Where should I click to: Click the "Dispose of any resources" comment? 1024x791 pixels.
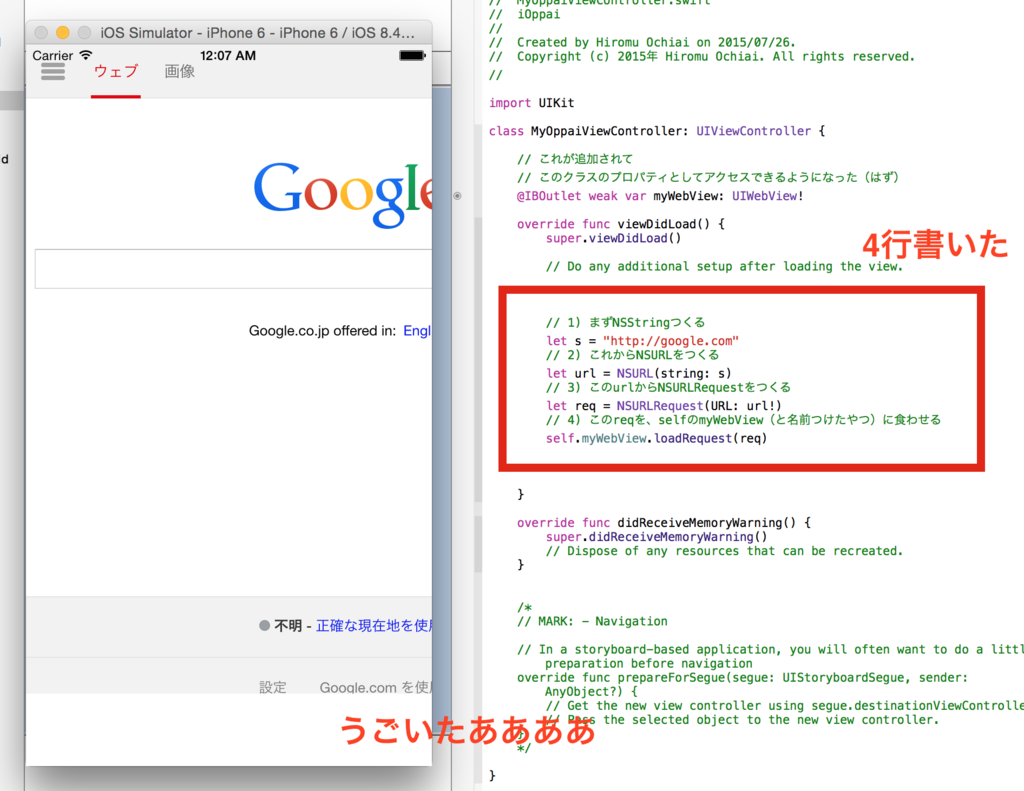click(x=724, y=551)
